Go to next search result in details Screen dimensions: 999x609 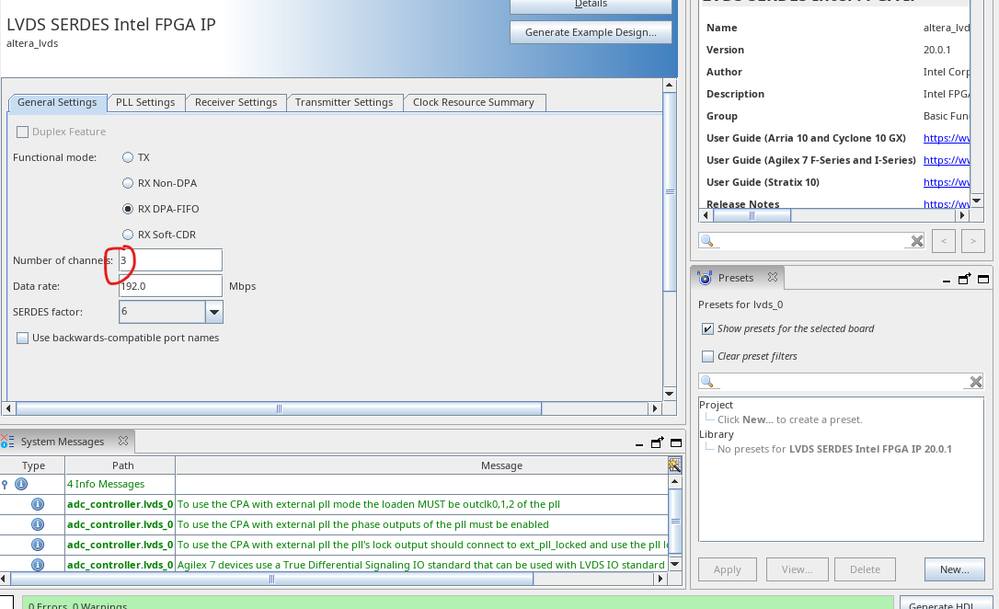pos(973,241)
